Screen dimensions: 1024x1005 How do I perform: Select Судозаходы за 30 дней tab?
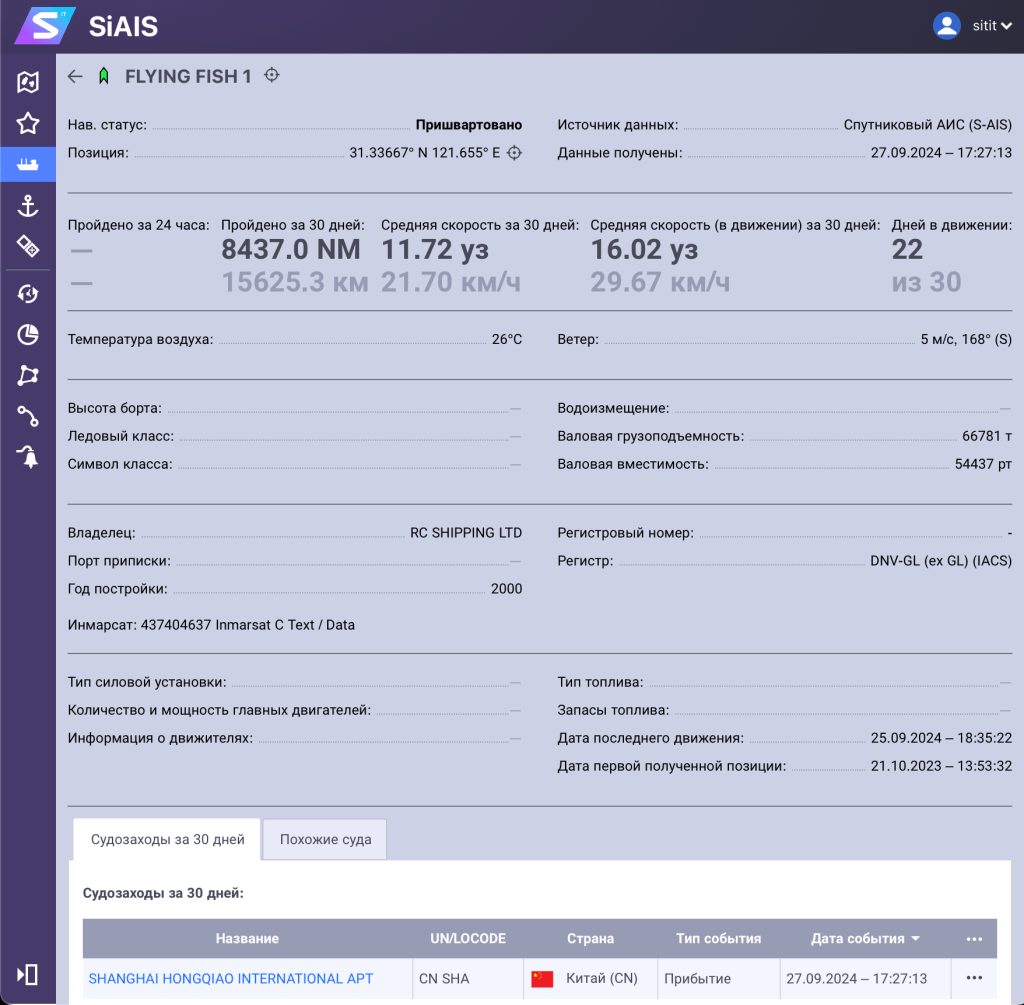pyautogui.click(x=167, y=839)
